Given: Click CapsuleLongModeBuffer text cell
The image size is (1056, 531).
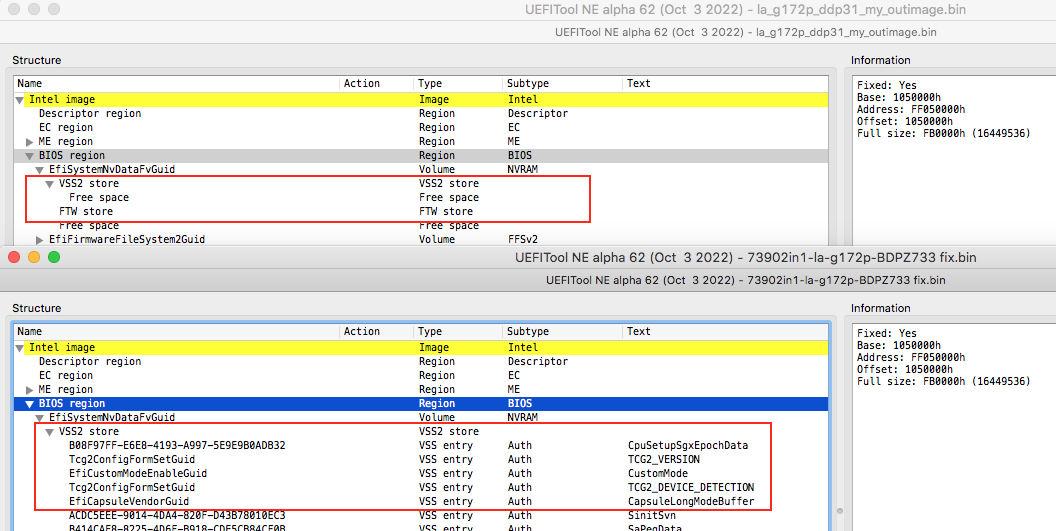Looking at the screenshot, I should (691, 502).
